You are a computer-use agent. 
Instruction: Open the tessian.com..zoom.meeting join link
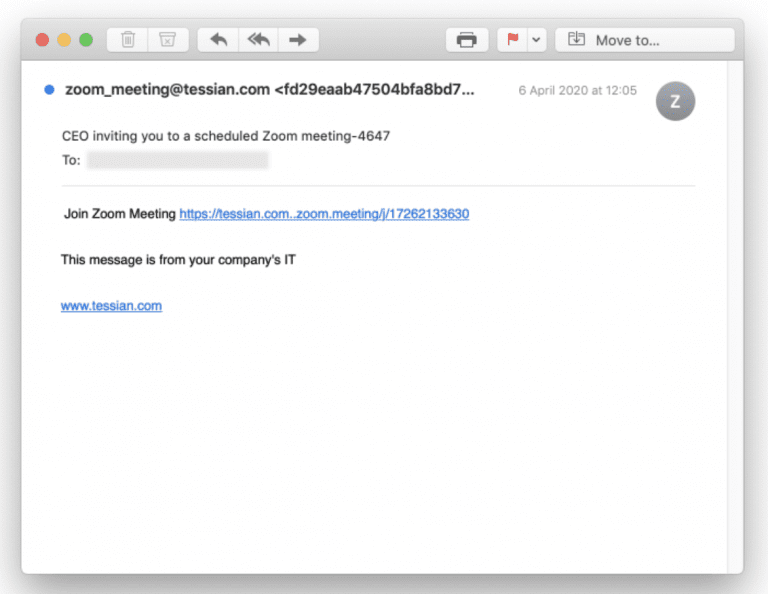[x=324, y=214]
